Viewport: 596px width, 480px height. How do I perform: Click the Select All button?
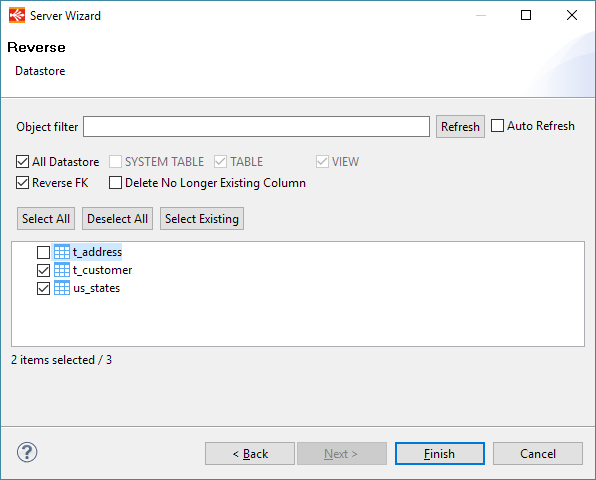click(x=46, y=219)
